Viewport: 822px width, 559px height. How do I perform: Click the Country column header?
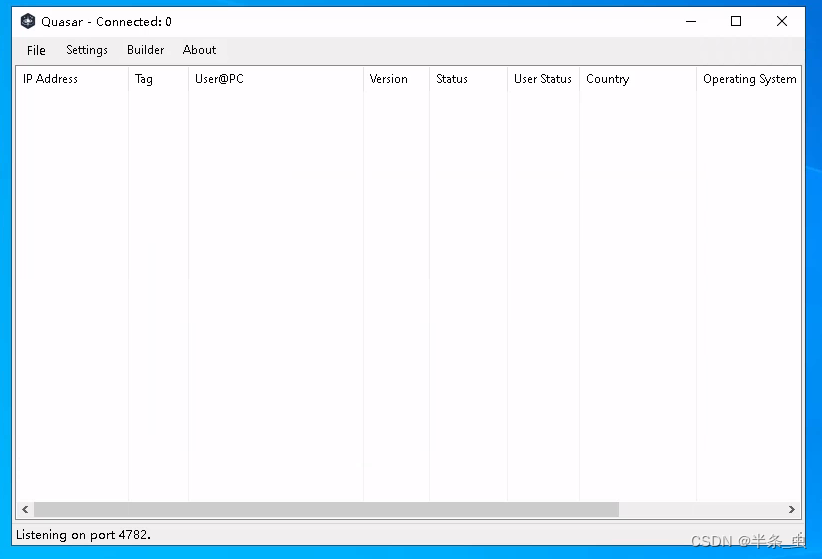[x=638, y=79]
